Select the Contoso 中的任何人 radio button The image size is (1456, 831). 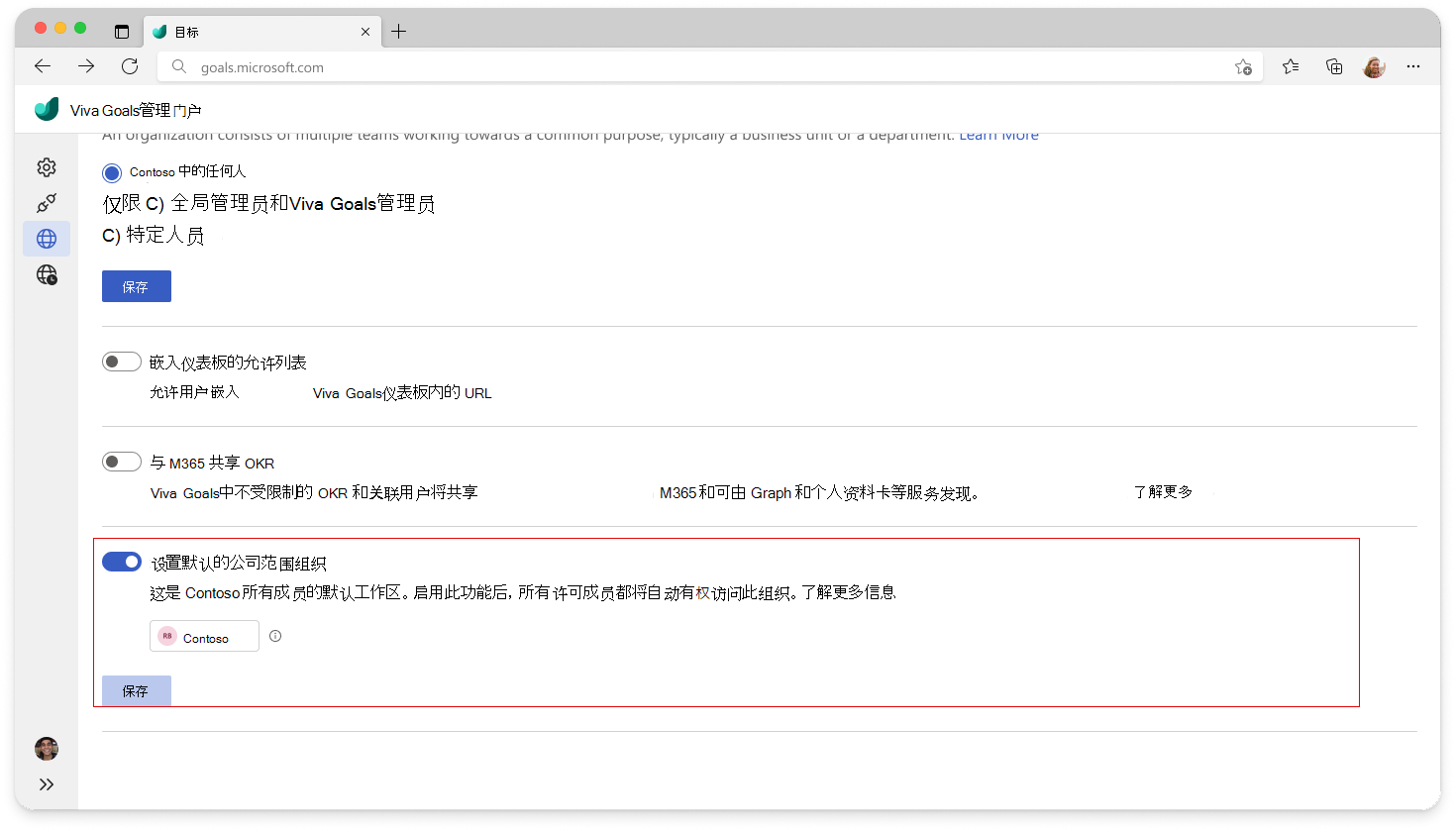pos(112,173)
